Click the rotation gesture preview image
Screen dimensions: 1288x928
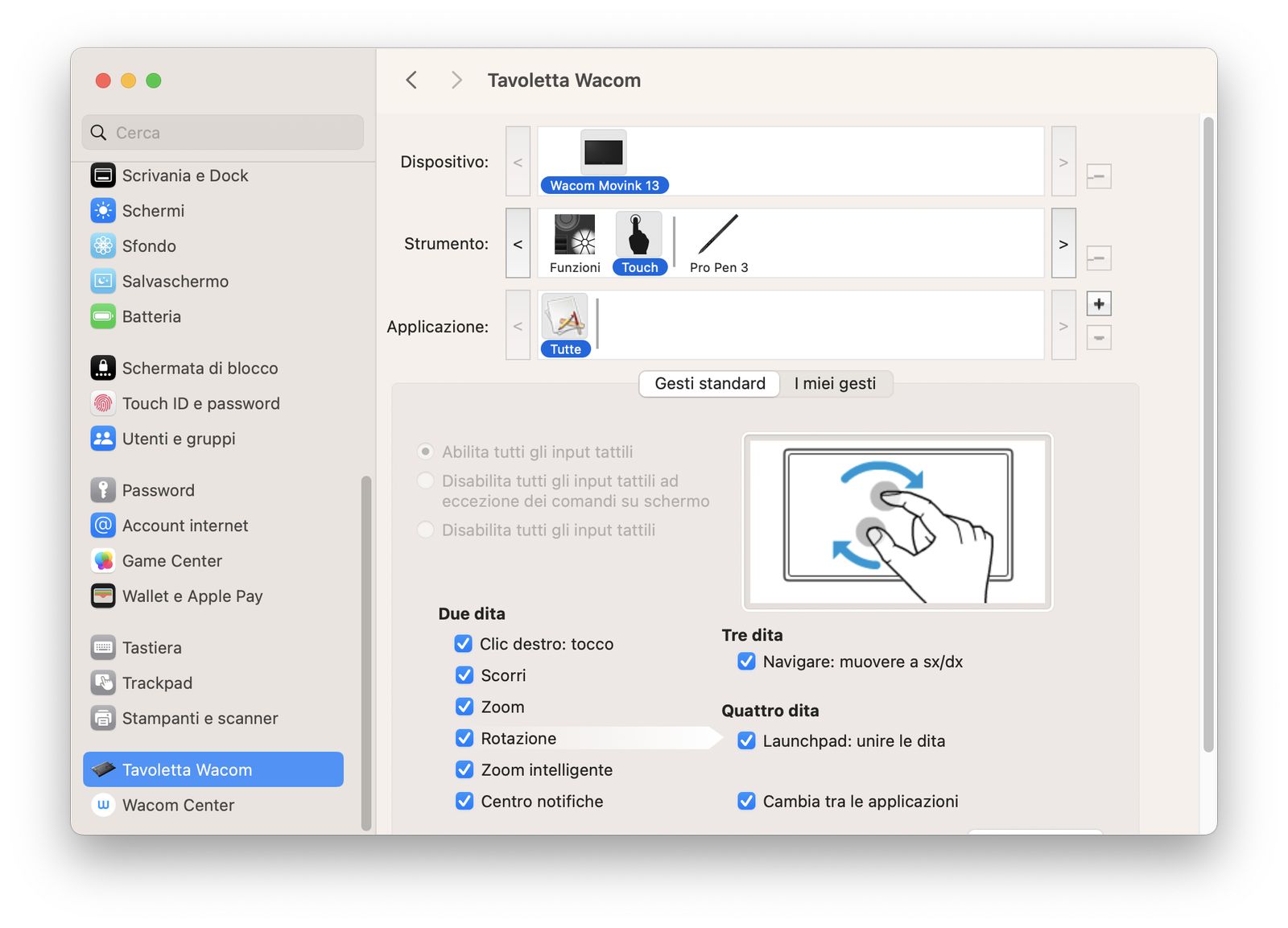tap(897, 522)
